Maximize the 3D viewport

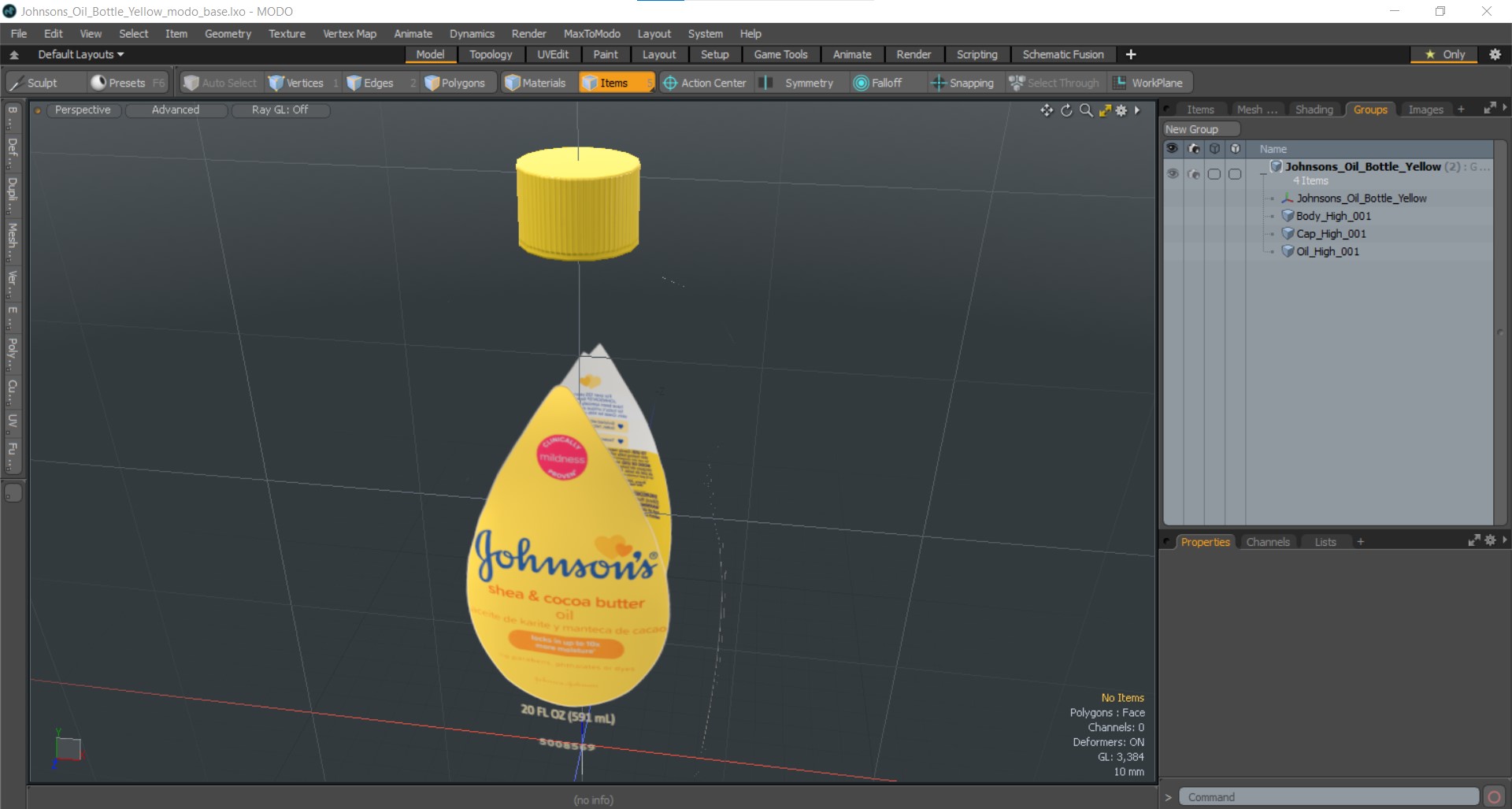click(x=1105, y=110)
